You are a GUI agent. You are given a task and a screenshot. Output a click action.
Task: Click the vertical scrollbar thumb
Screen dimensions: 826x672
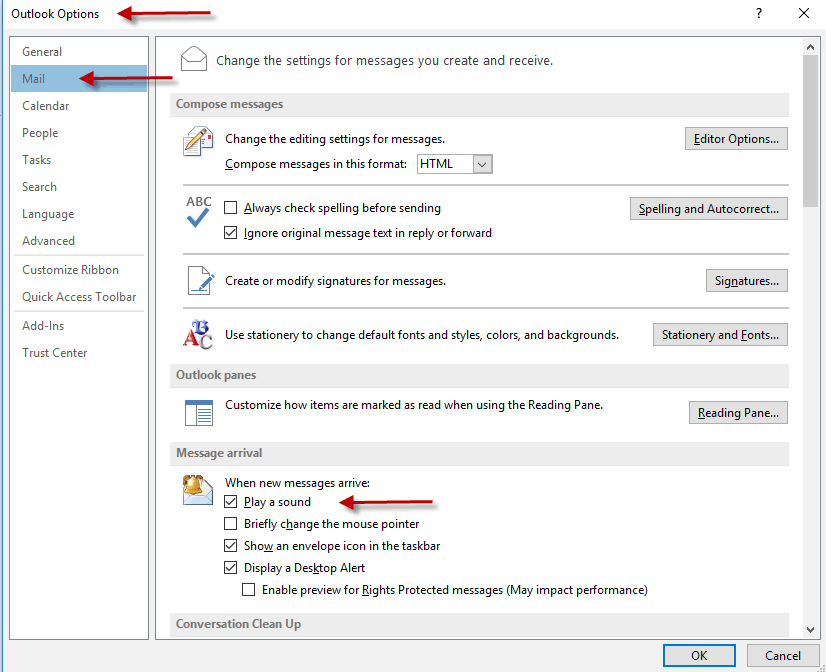[810, 131]
